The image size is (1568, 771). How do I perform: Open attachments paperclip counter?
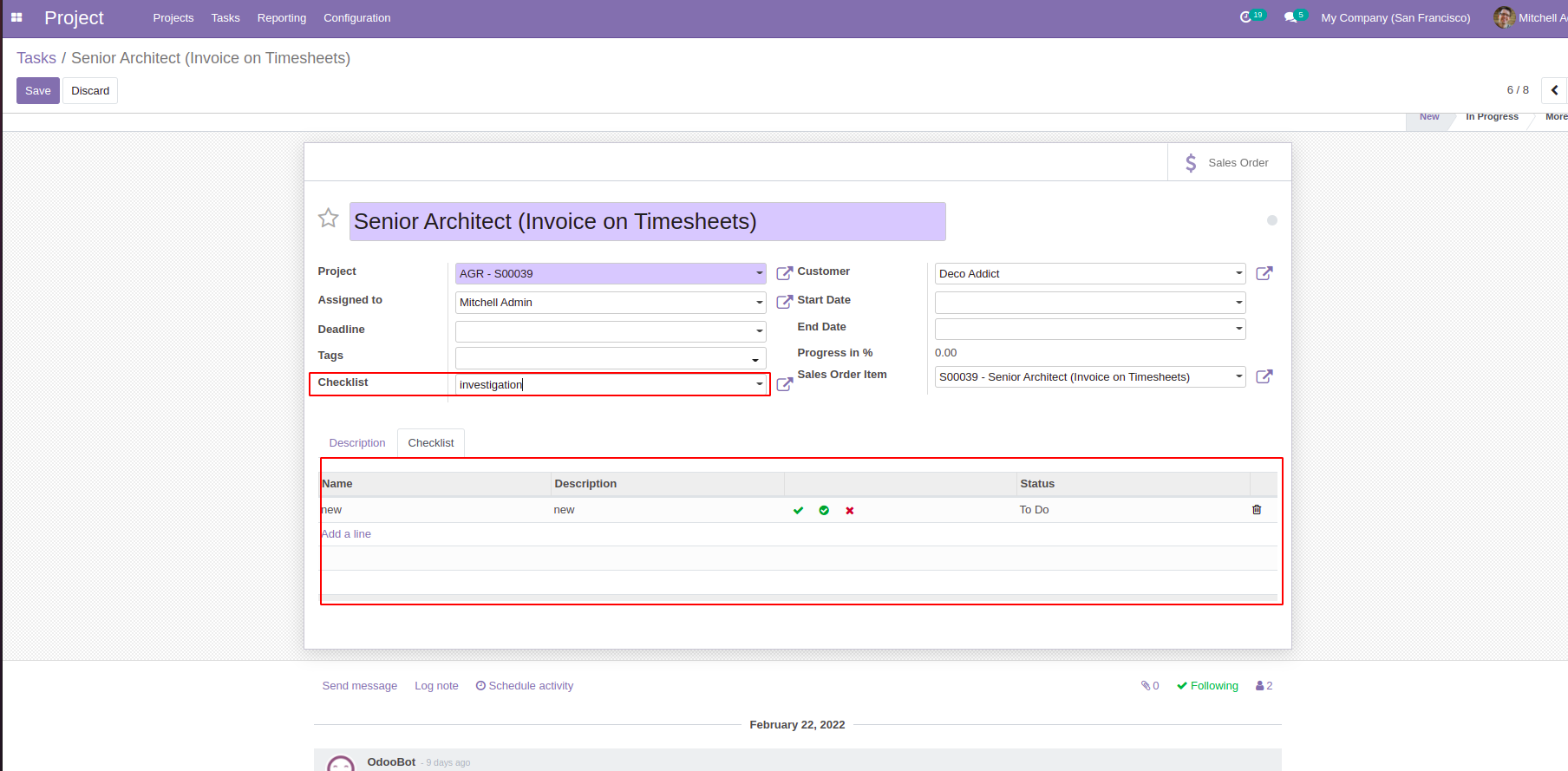1150,686
